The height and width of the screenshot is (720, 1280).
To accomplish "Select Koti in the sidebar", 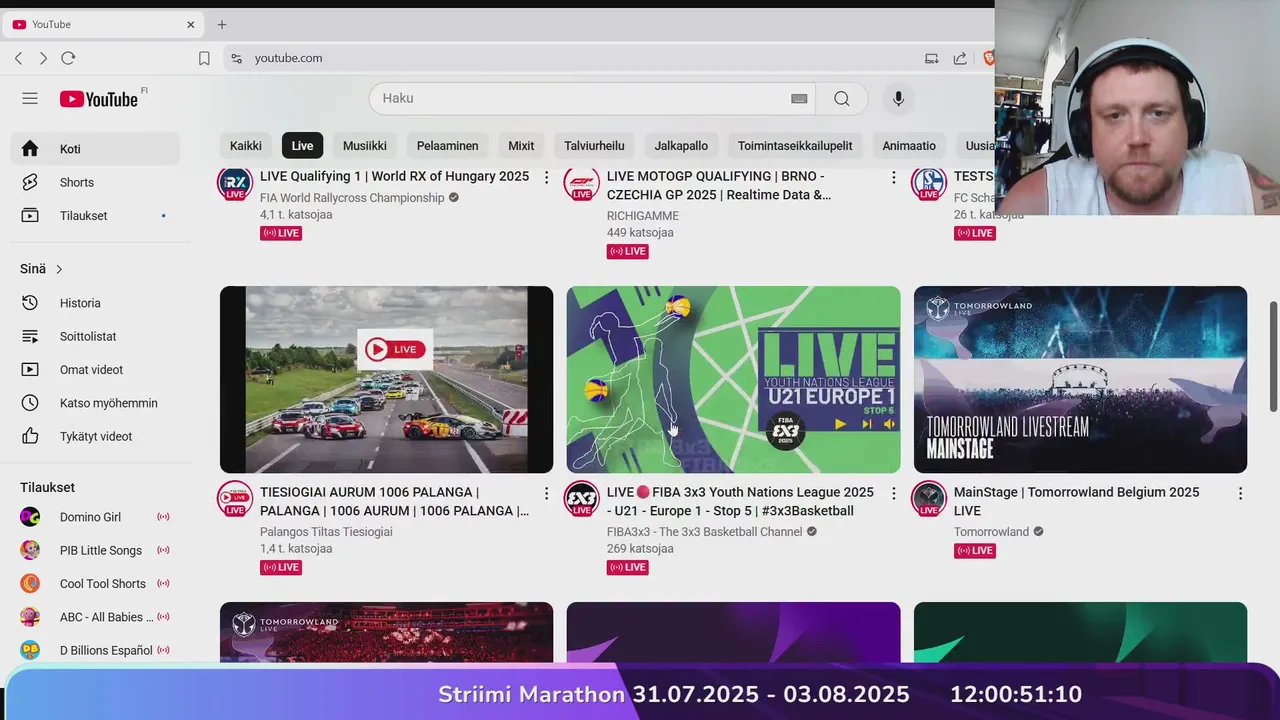I will [x=95, y=149].
